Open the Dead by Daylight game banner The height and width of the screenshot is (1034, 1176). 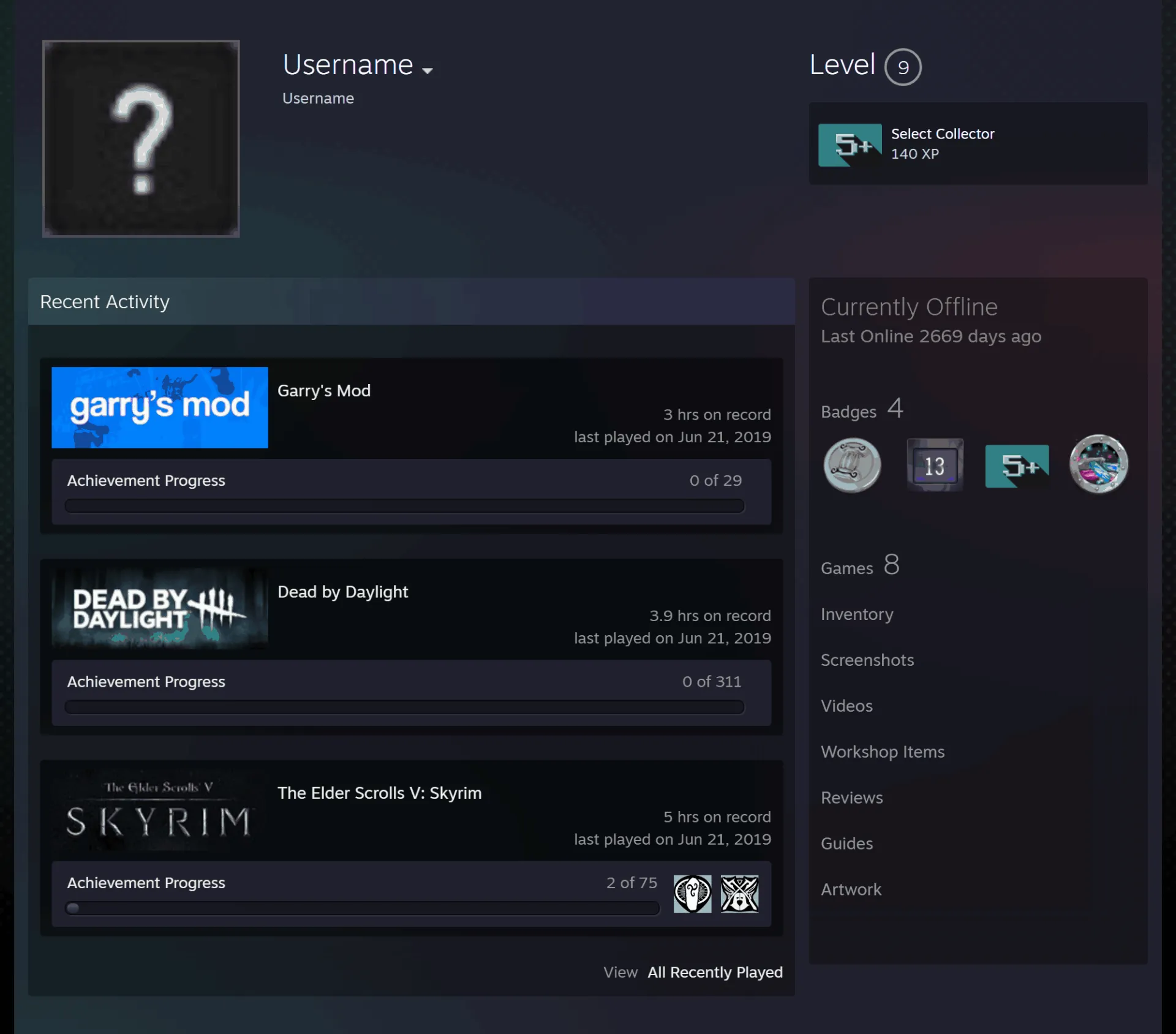(x=160, y=608)
